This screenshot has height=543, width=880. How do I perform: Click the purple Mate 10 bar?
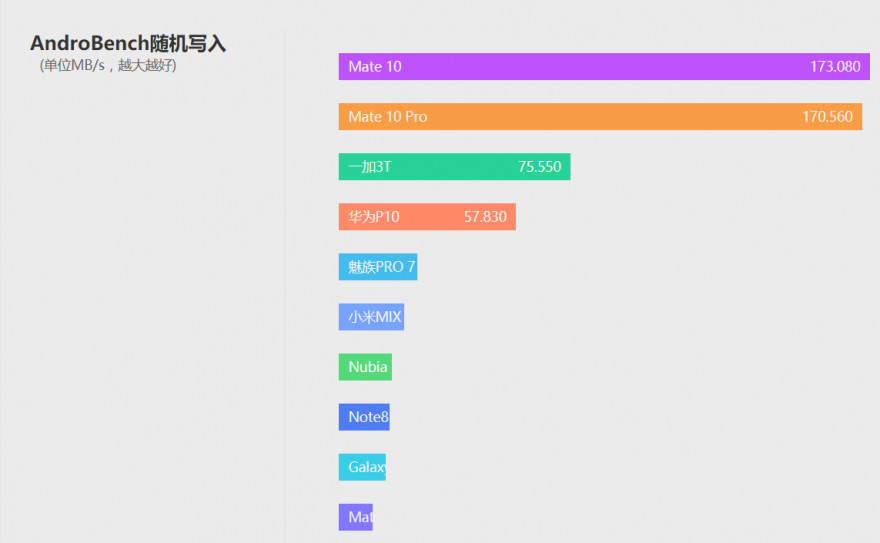tap(600, 67)
